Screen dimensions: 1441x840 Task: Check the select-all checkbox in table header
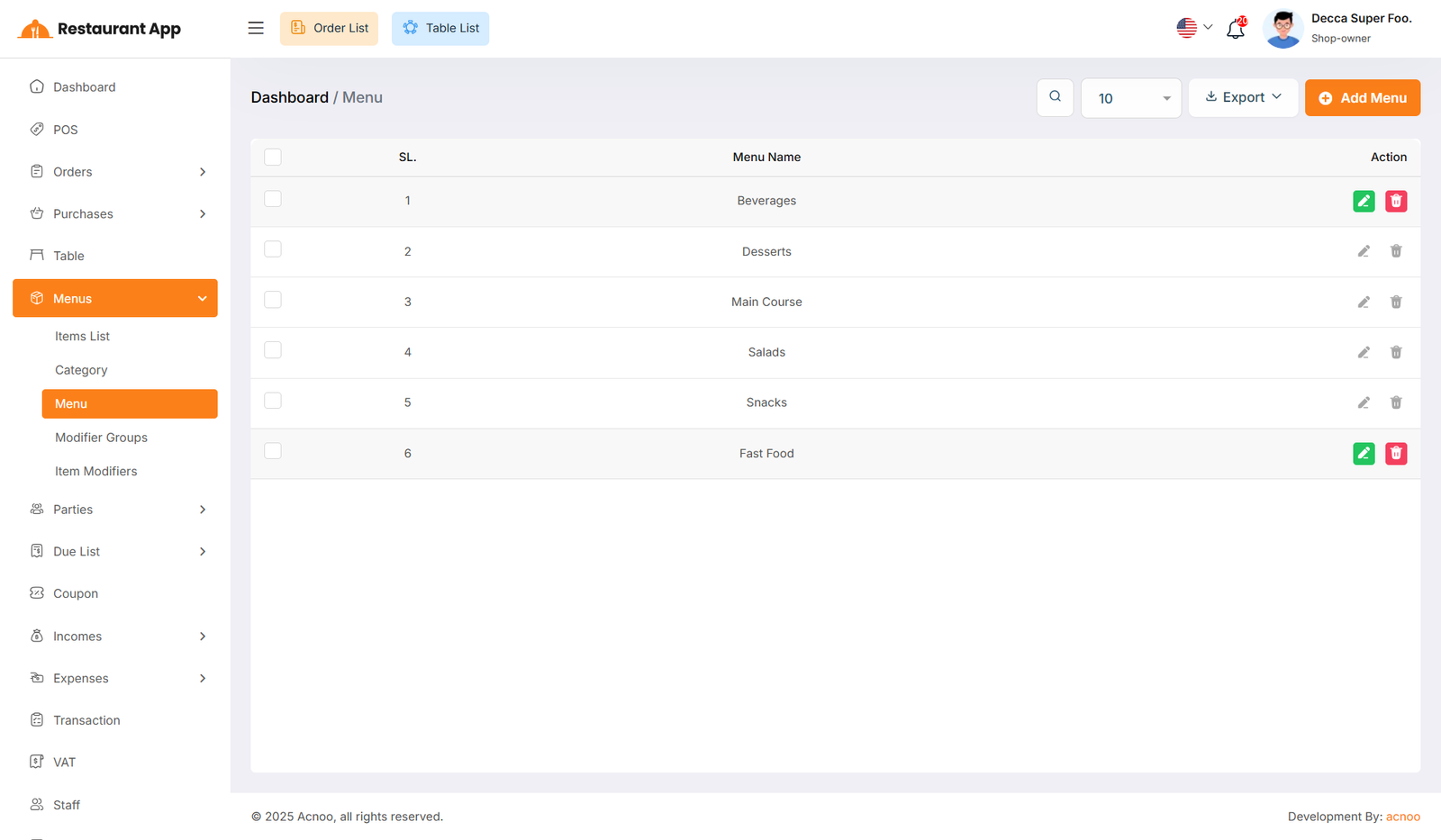[x=273, y=158]
